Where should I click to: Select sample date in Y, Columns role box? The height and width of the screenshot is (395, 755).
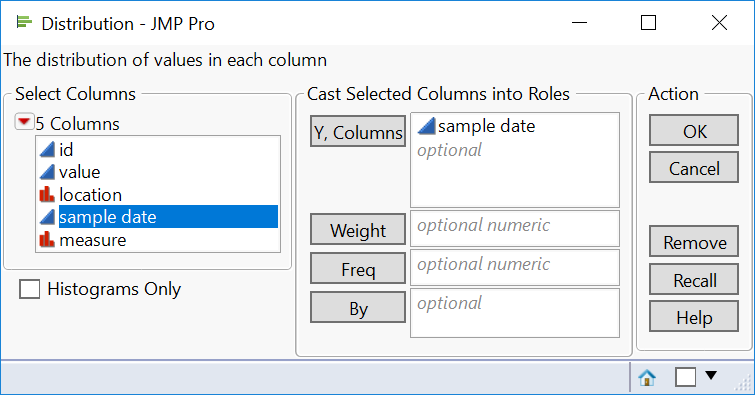click(486, 126)
